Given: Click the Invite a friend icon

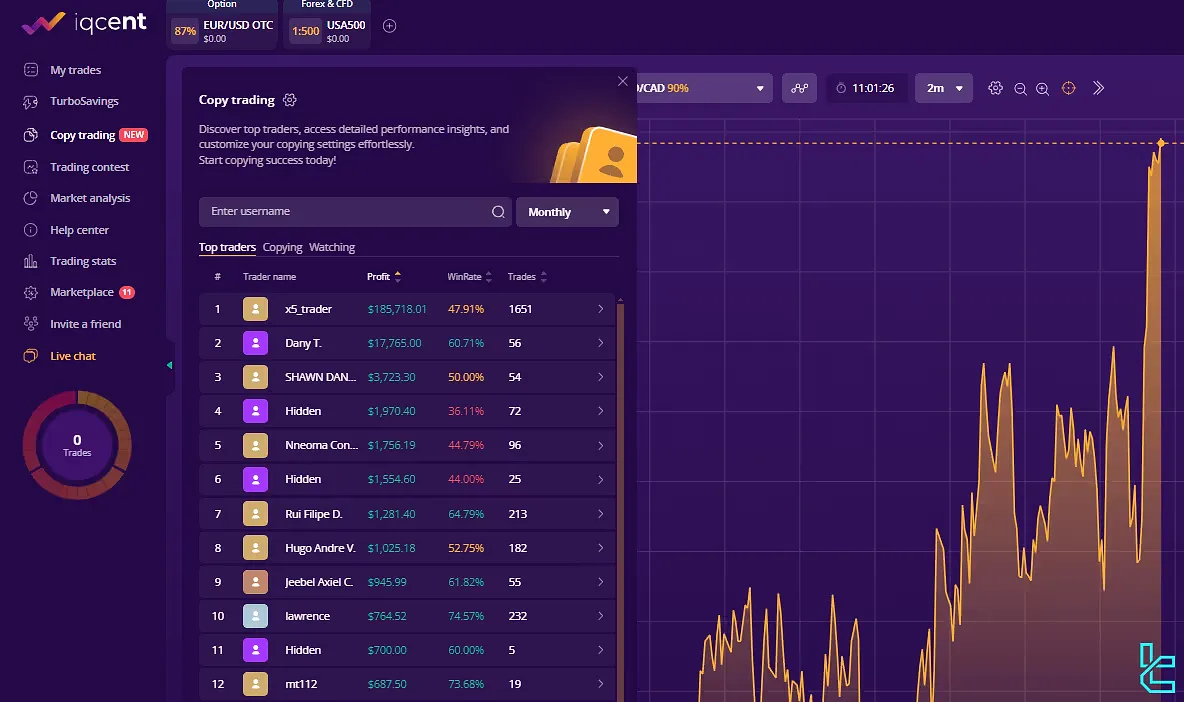Looking at the screenshot, I should (31, 324).
